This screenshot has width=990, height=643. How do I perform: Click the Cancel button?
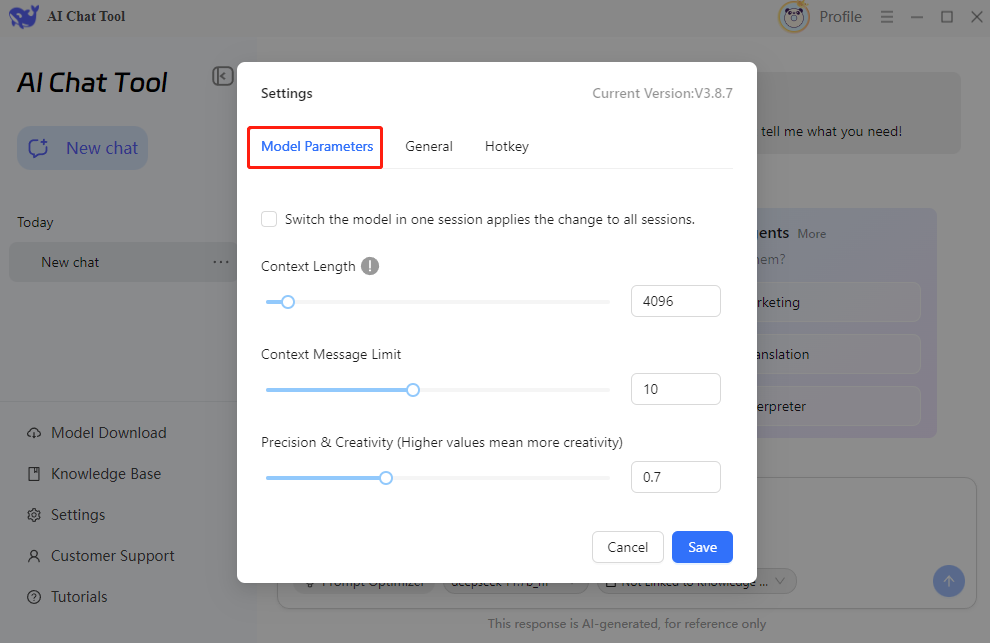click(628, 547)
